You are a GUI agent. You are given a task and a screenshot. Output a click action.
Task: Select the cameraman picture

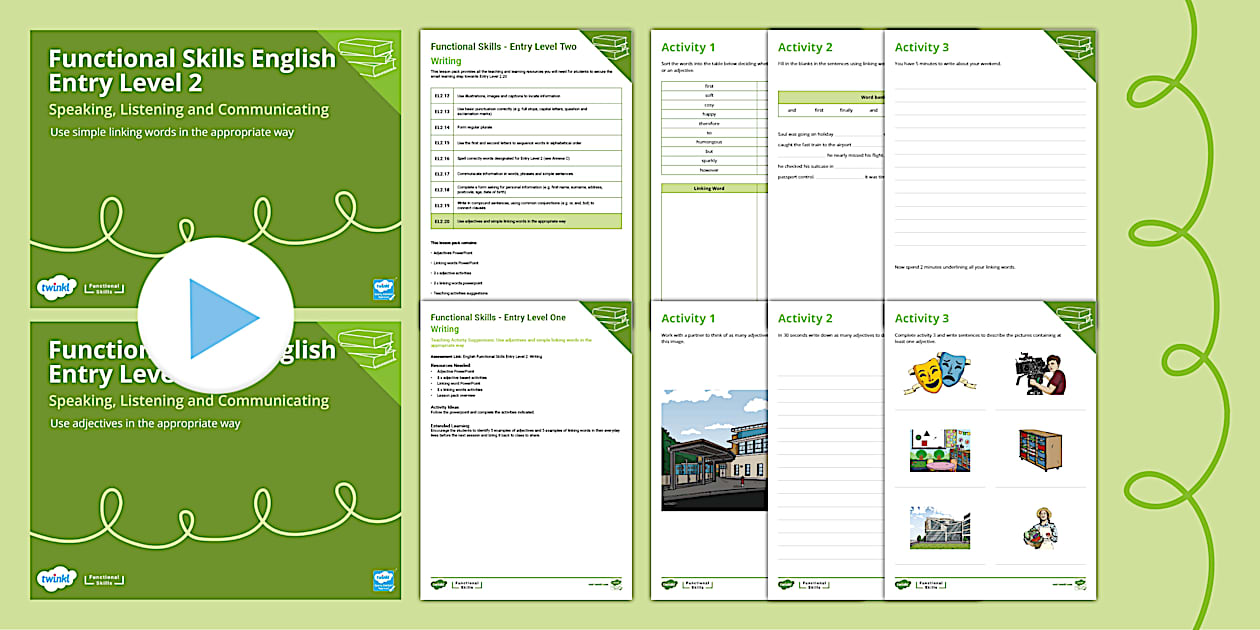pyautogui.click(x=1040, y=373)
